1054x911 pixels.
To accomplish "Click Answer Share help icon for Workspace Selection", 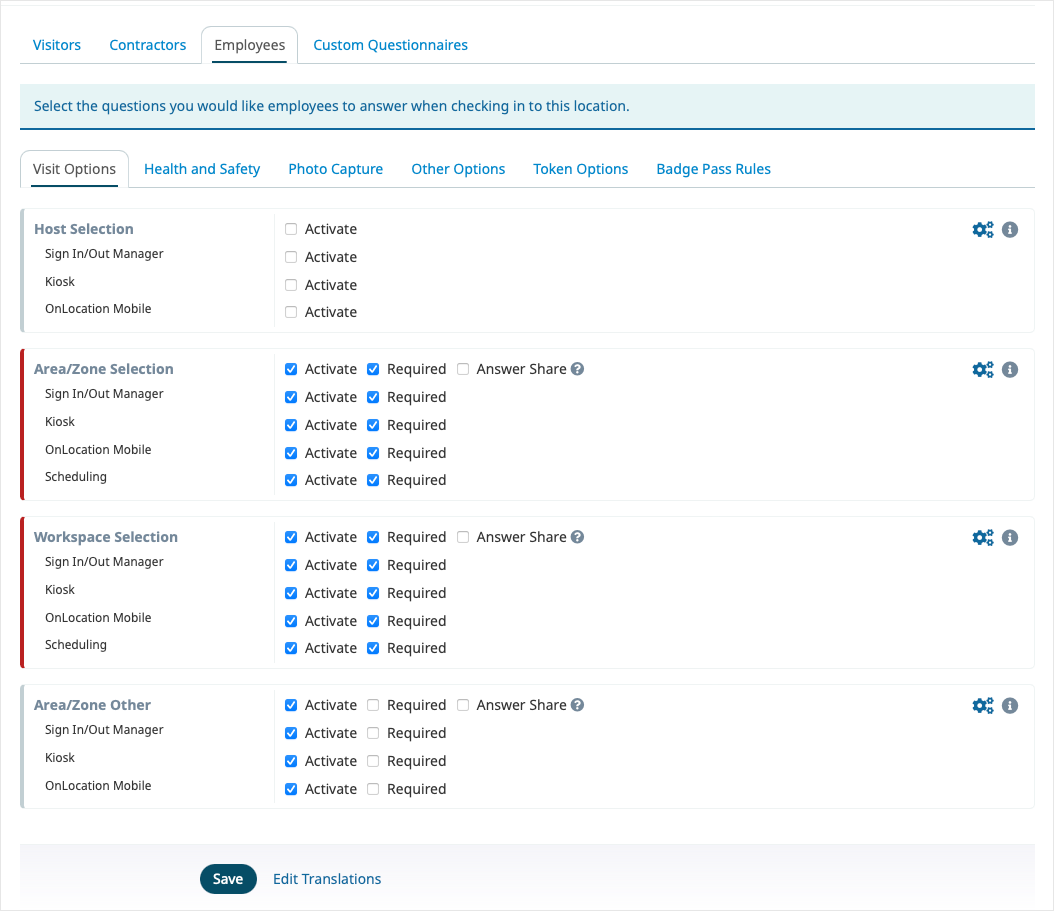I will [x=577, y=537].
